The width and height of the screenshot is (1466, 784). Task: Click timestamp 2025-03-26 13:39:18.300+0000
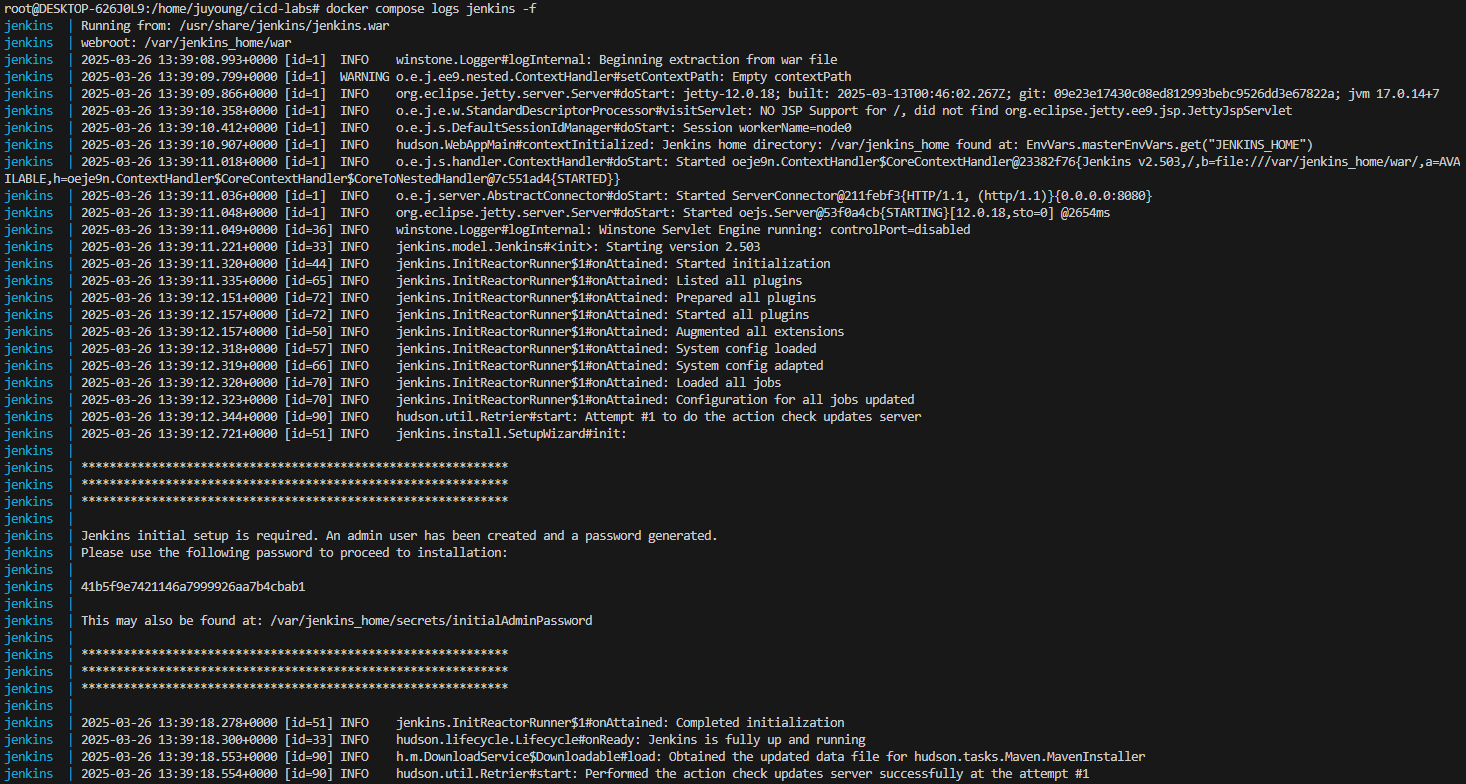click(179, 740)
